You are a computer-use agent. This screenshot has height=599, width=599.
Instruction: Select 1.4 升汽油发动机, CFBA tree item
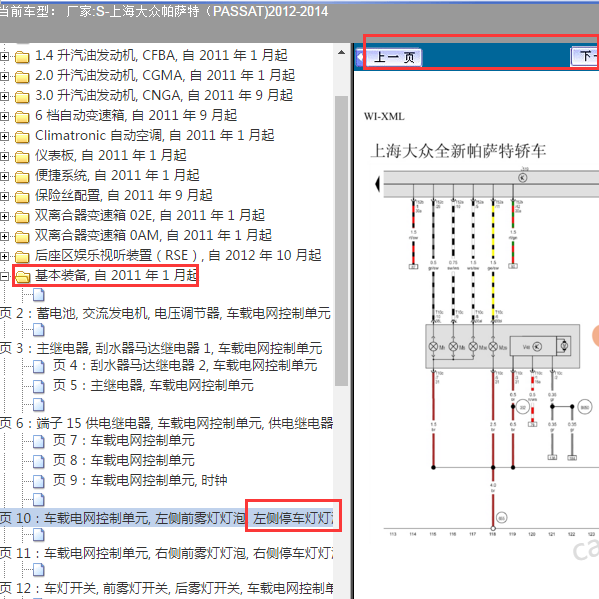[161, 56]
